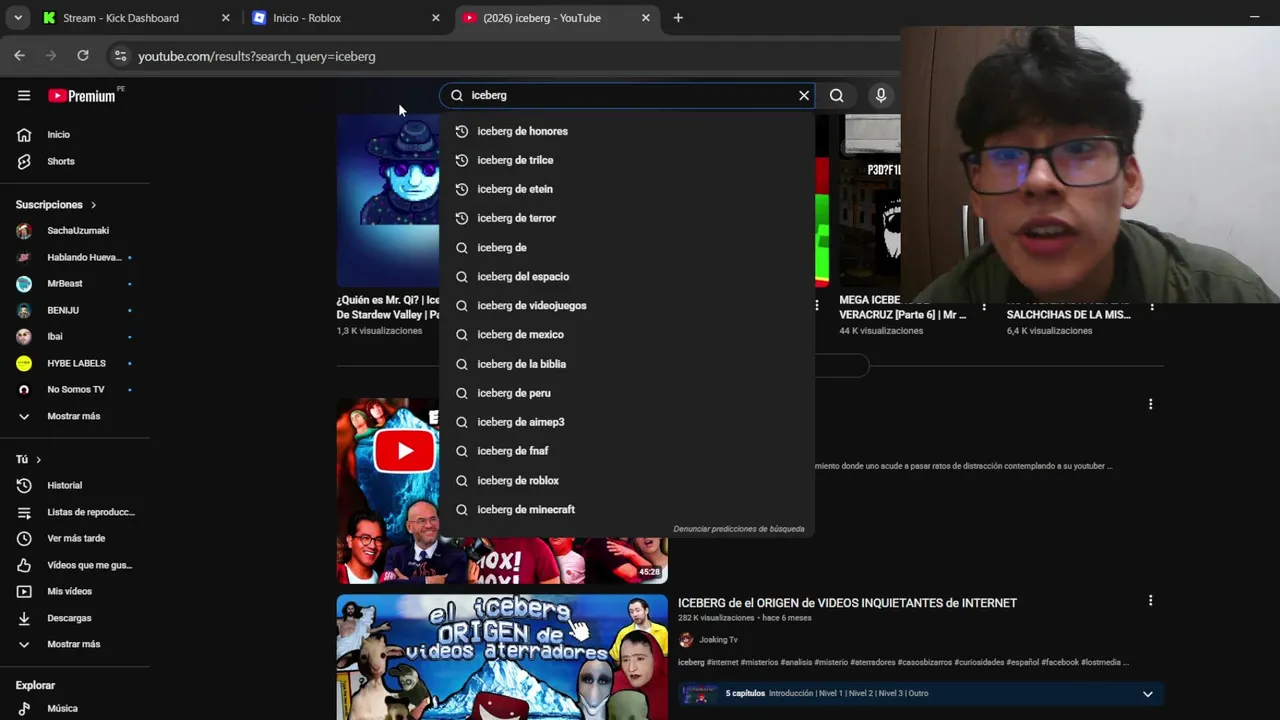Expand Suscripciones section chevron
1280x720 pixels.
(94, 205)
